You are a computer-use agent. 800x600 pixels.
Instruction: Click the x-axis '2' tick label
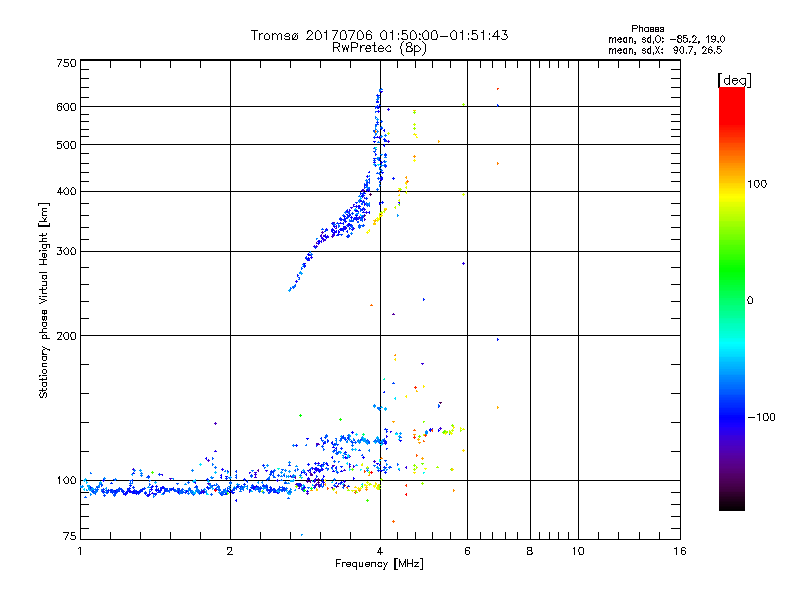click(230, 551)
